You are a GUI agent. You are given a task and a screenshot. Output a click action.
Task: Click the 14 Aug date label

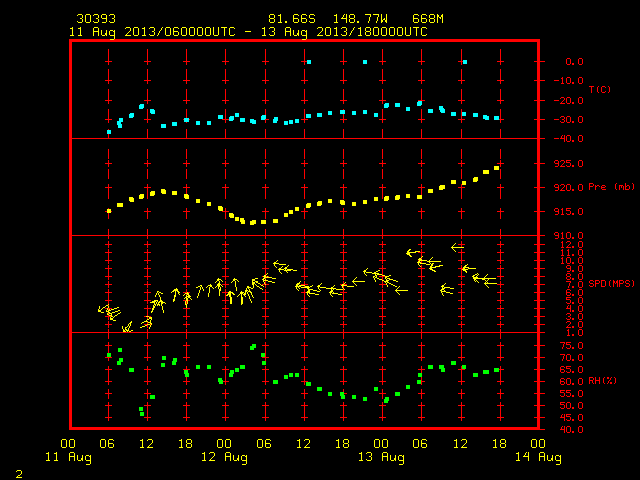click(538, 457)
